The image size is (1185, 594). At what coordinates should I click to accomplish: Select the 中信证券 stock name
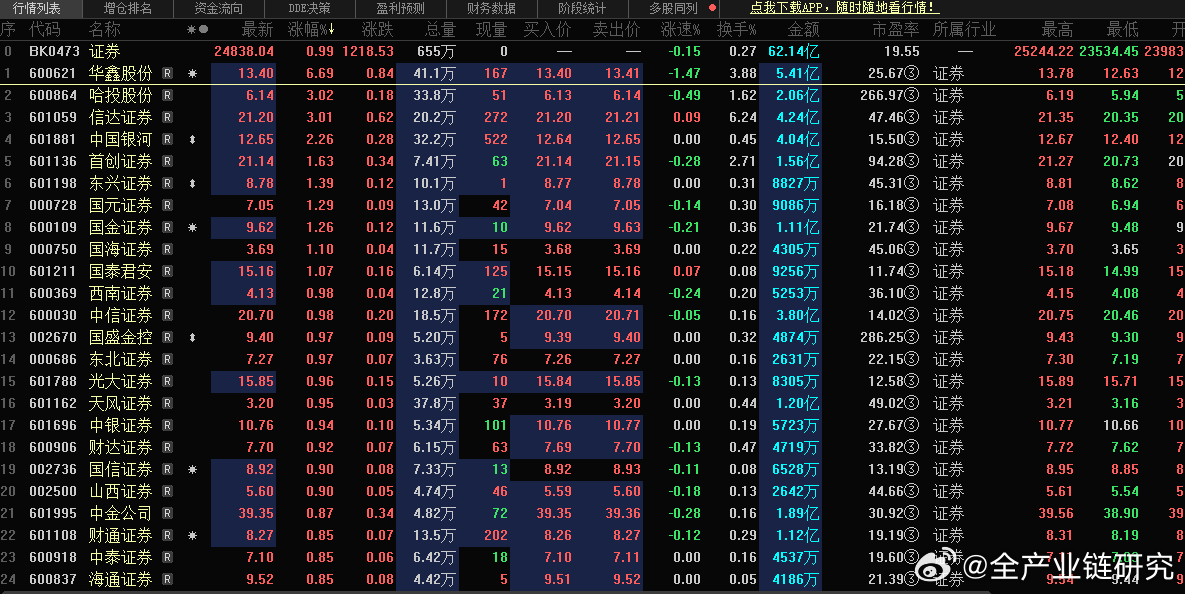pos(121,315)
